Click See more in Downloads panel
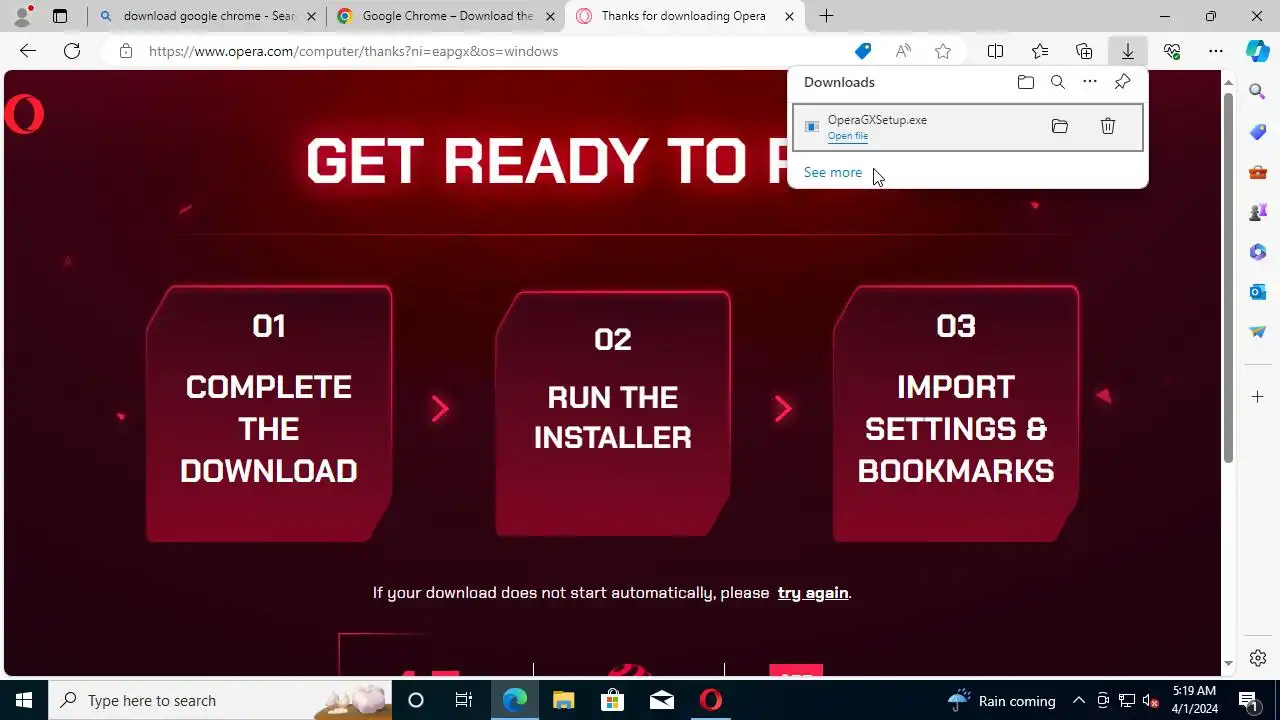This screenshot has height=720, width=1280. (x=832, y=172)
